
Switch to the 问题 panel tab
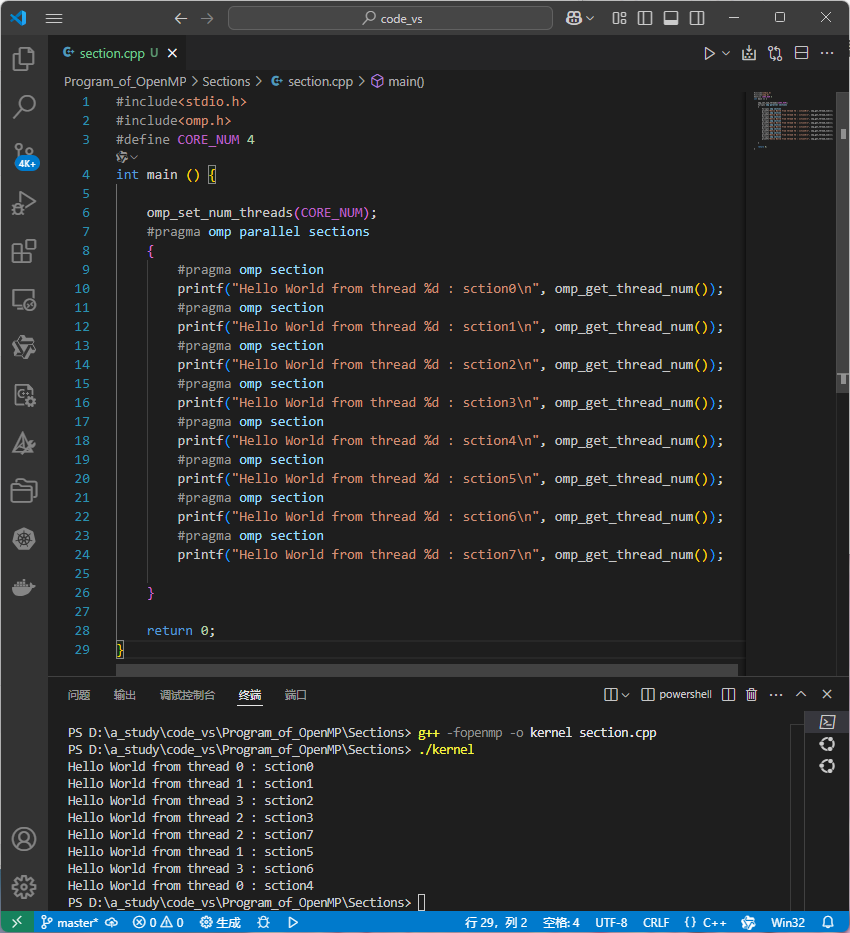point(79,695)
